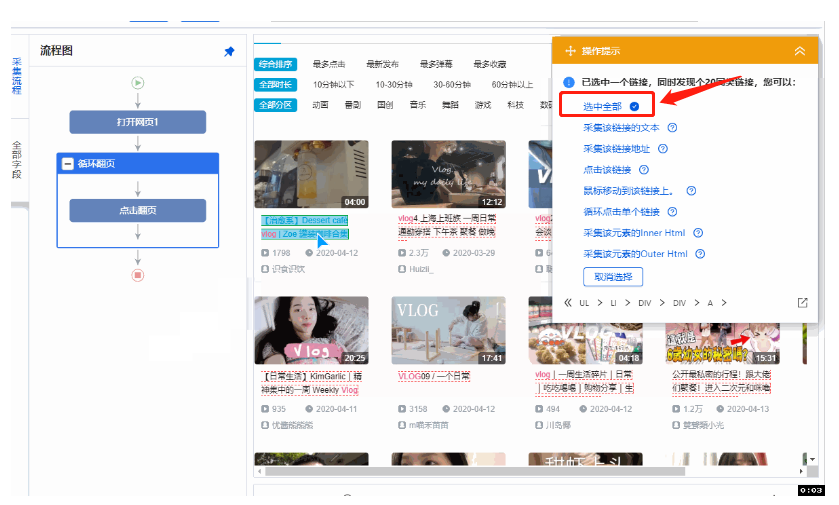Viewport: 839px width, 505px height.
Task: Click the move handle icon of 操作提示
Action: [570, 51]
